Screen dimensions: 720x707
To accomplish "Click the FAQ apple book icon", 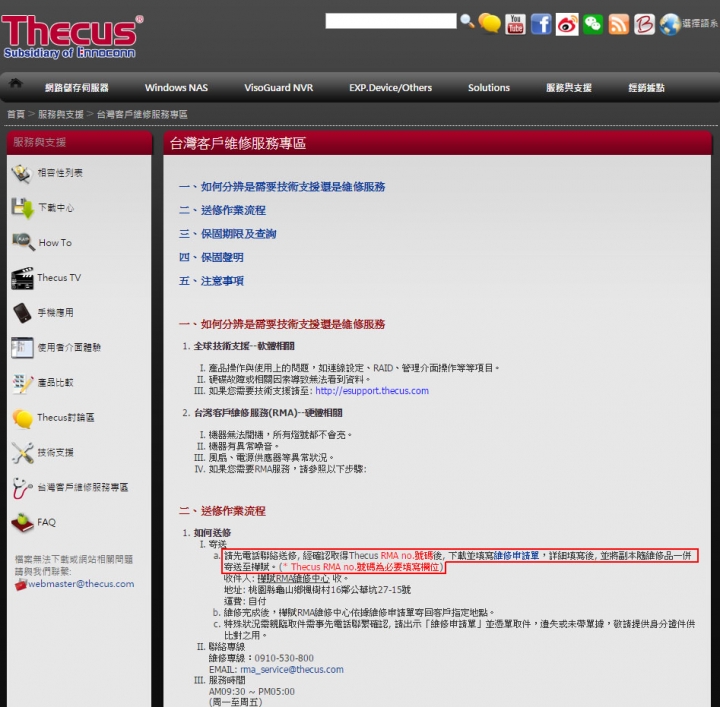I will pyautogui.click(x=22, y=523).
